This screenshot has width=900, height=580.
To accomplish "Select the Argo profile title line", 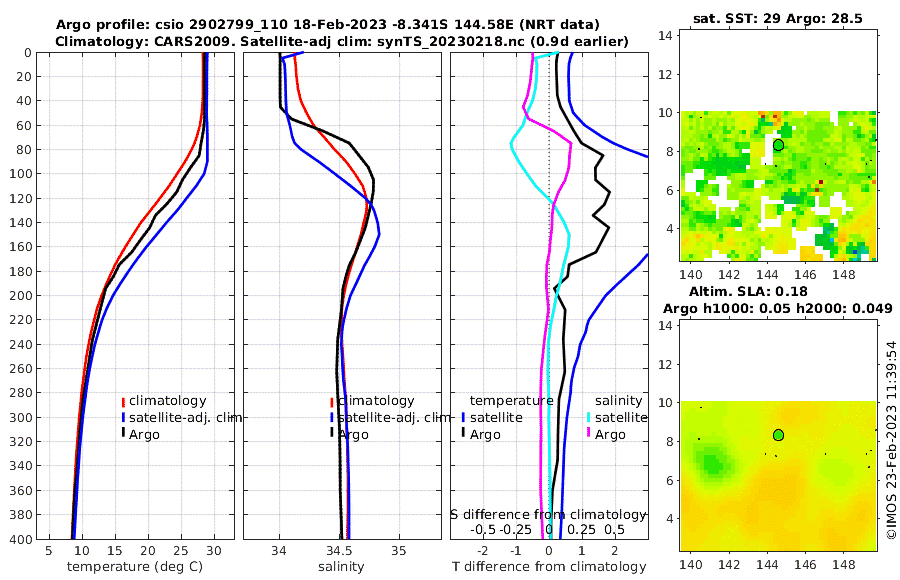I will [x=328, y=25].
